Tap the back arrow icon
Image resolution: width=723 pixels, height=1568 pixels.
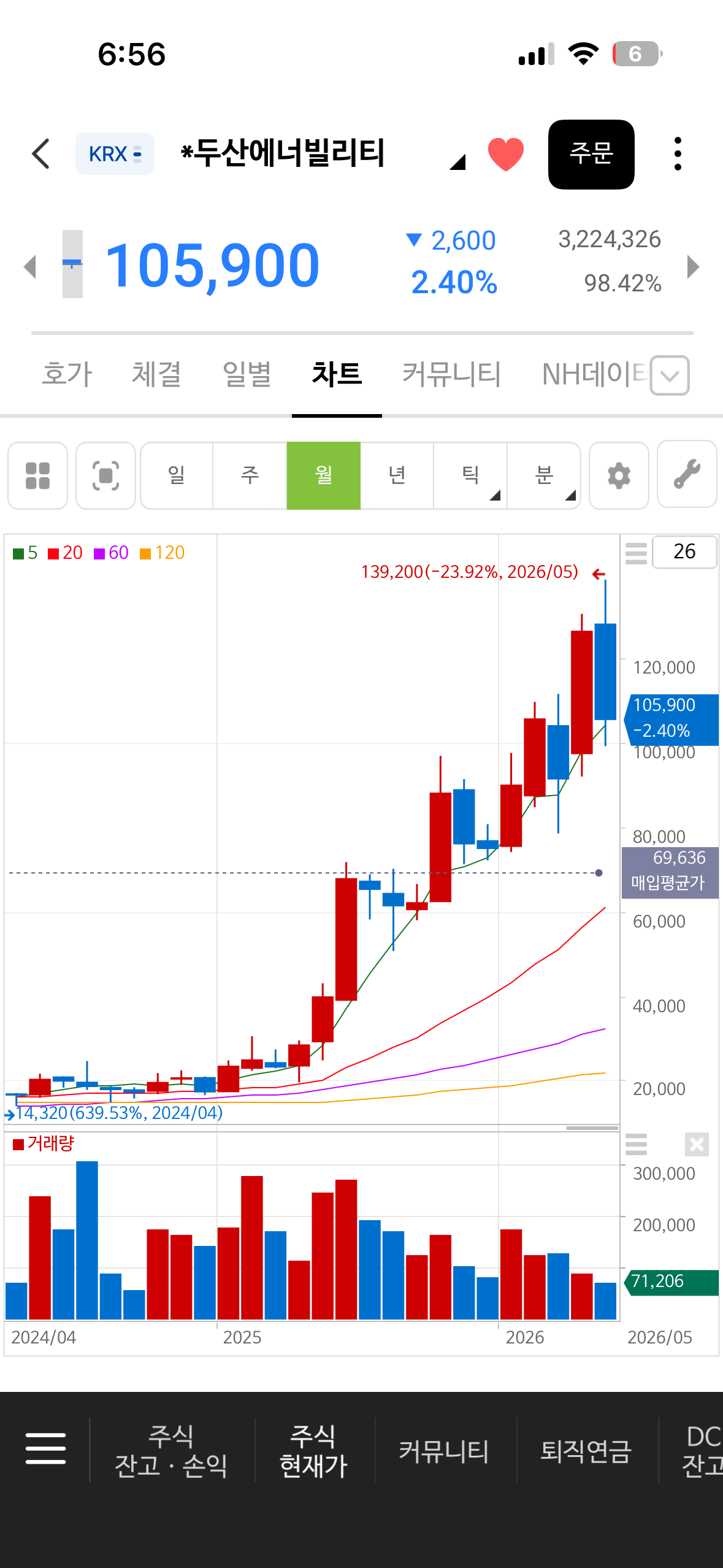40,153
